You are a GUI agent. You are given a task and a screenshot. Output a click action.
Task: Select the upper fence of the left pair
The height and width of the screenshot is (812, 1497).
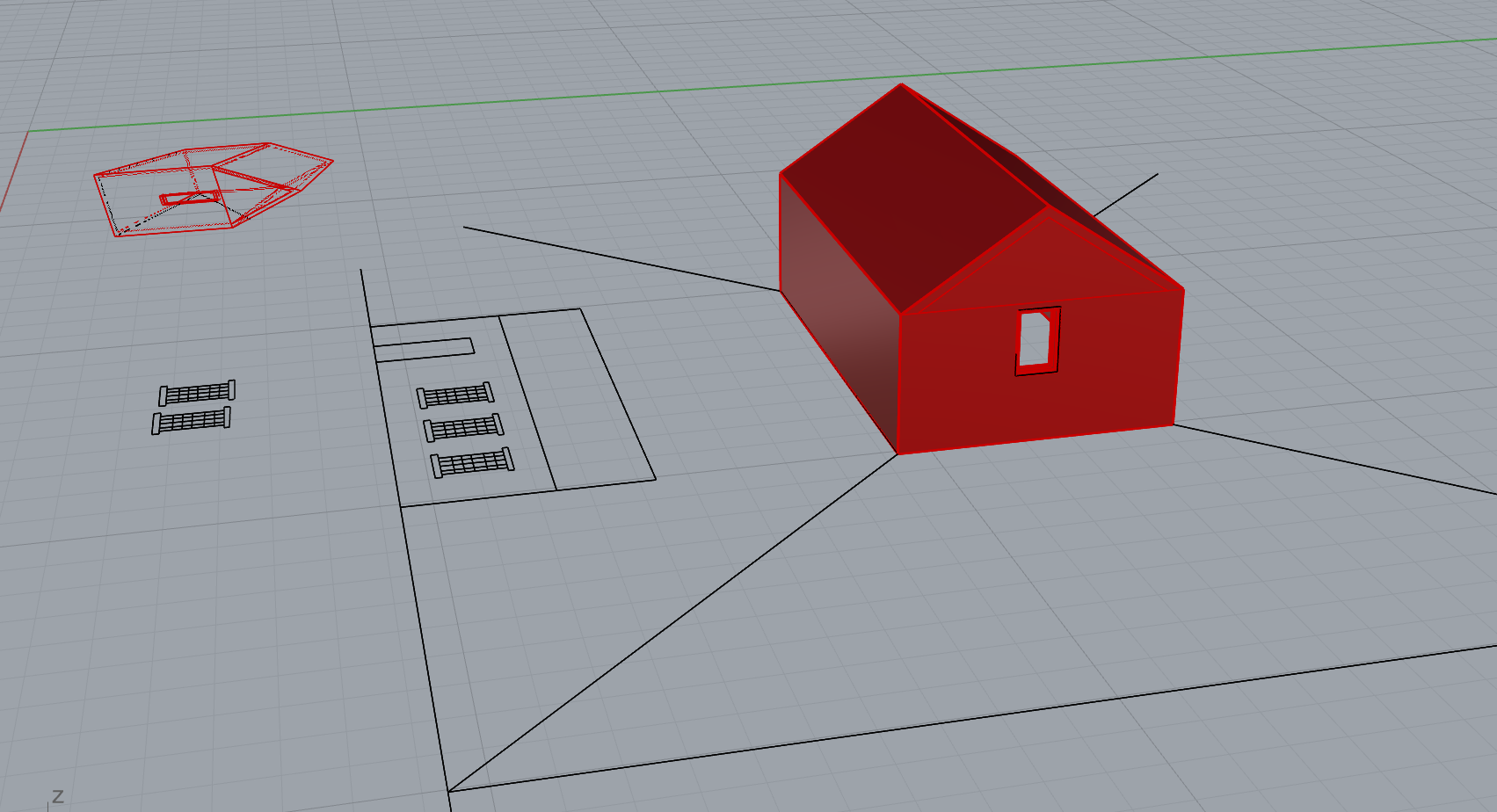197,393
